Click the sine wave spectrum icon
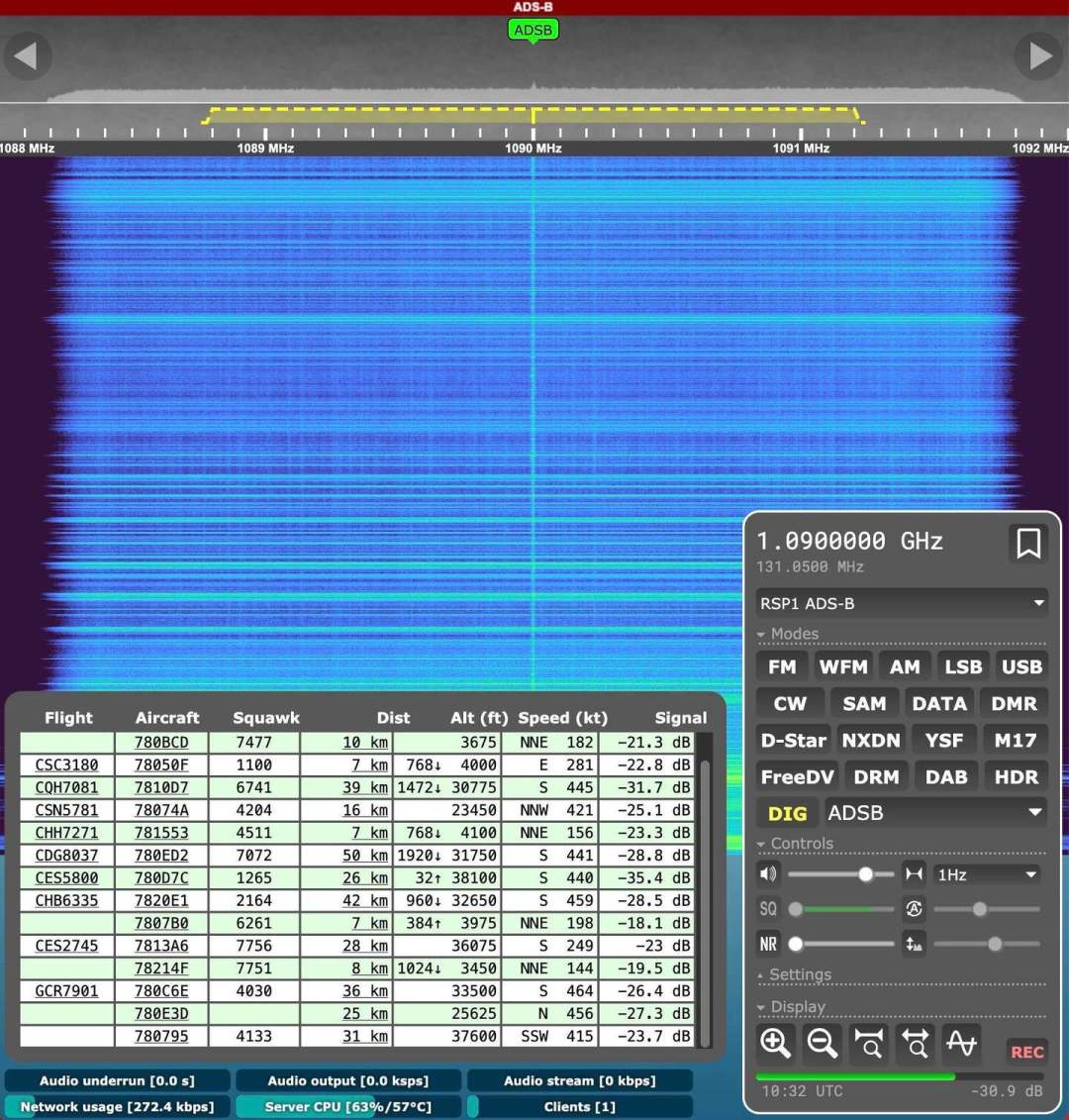 pos(961,1043)
